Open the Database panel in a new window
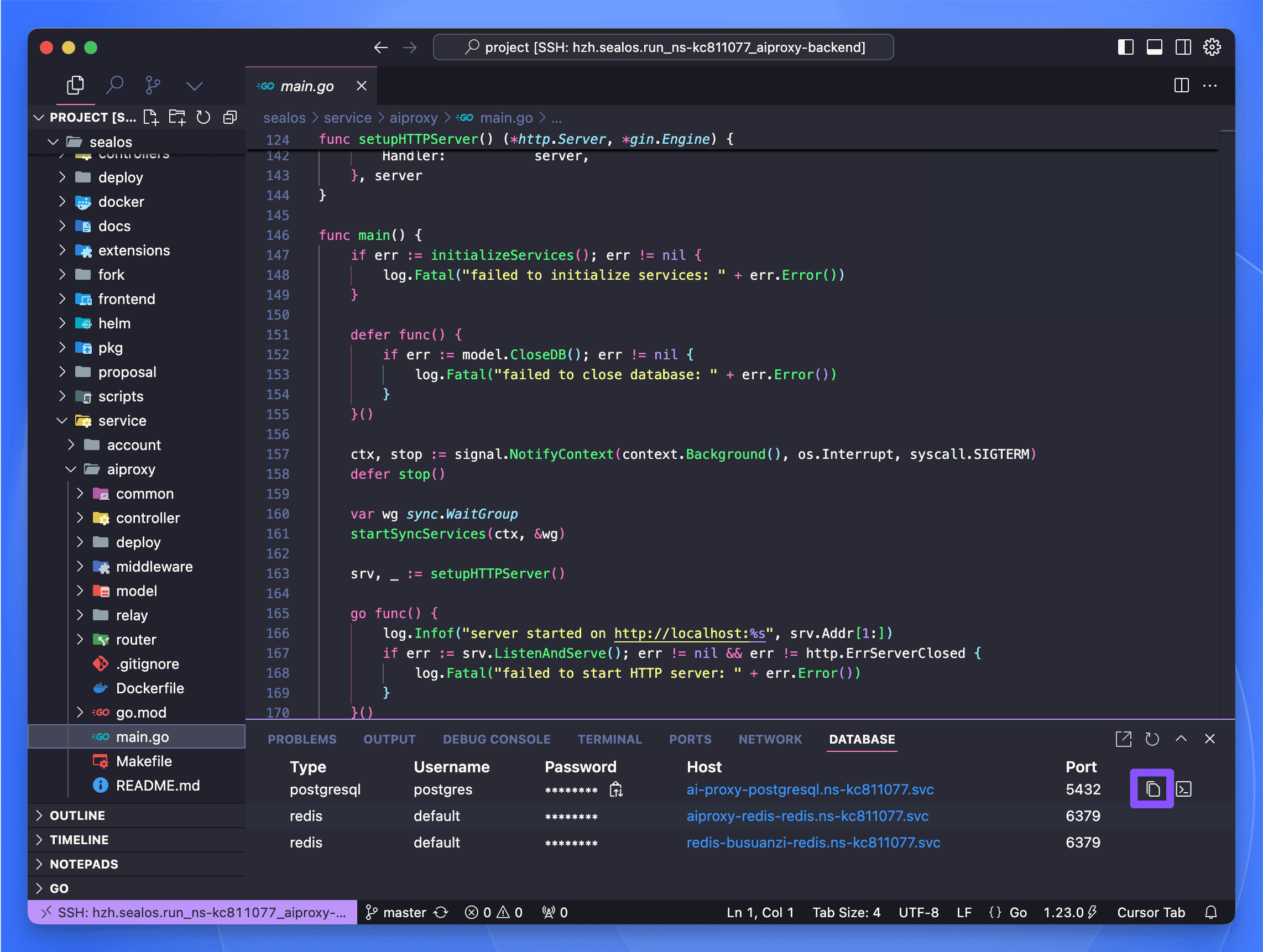Image resolution: width=1263 pixels, height=952 pixels. pos(1123,739)
